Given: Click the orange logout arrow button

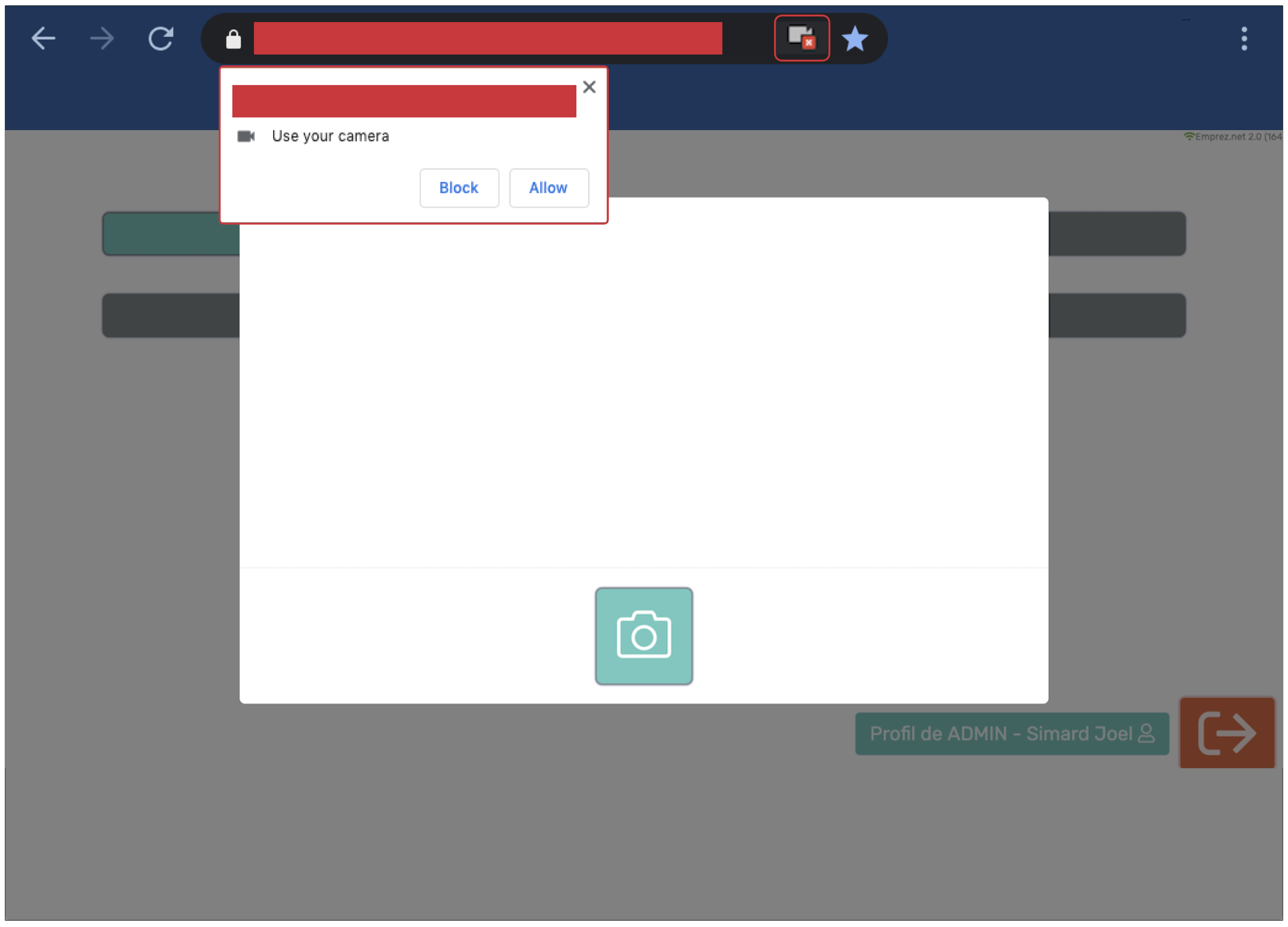Looking at the screenshot, I should coord(1227,733).
